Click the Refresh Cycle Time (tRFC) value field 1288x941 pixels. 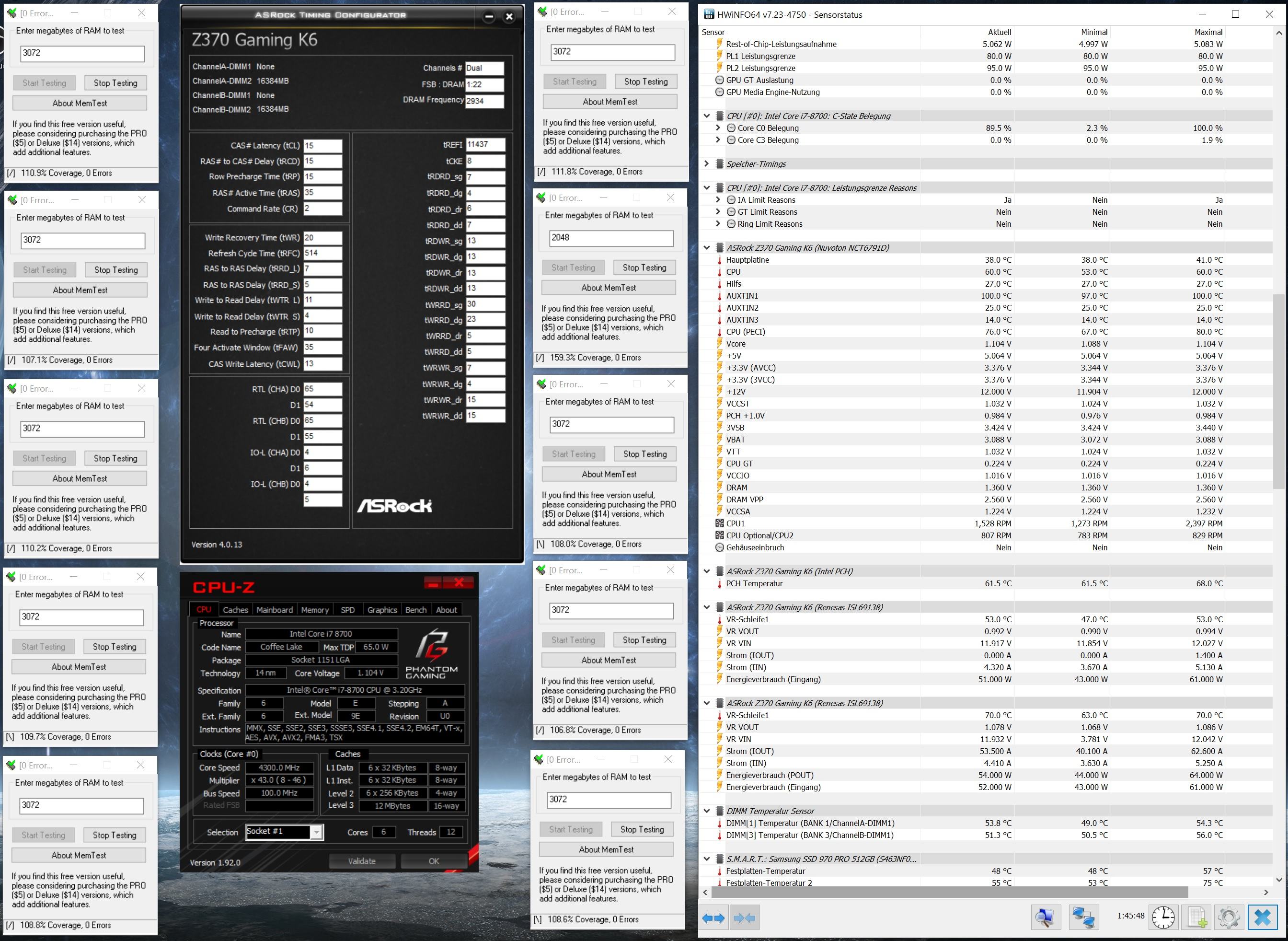(323, 254)
